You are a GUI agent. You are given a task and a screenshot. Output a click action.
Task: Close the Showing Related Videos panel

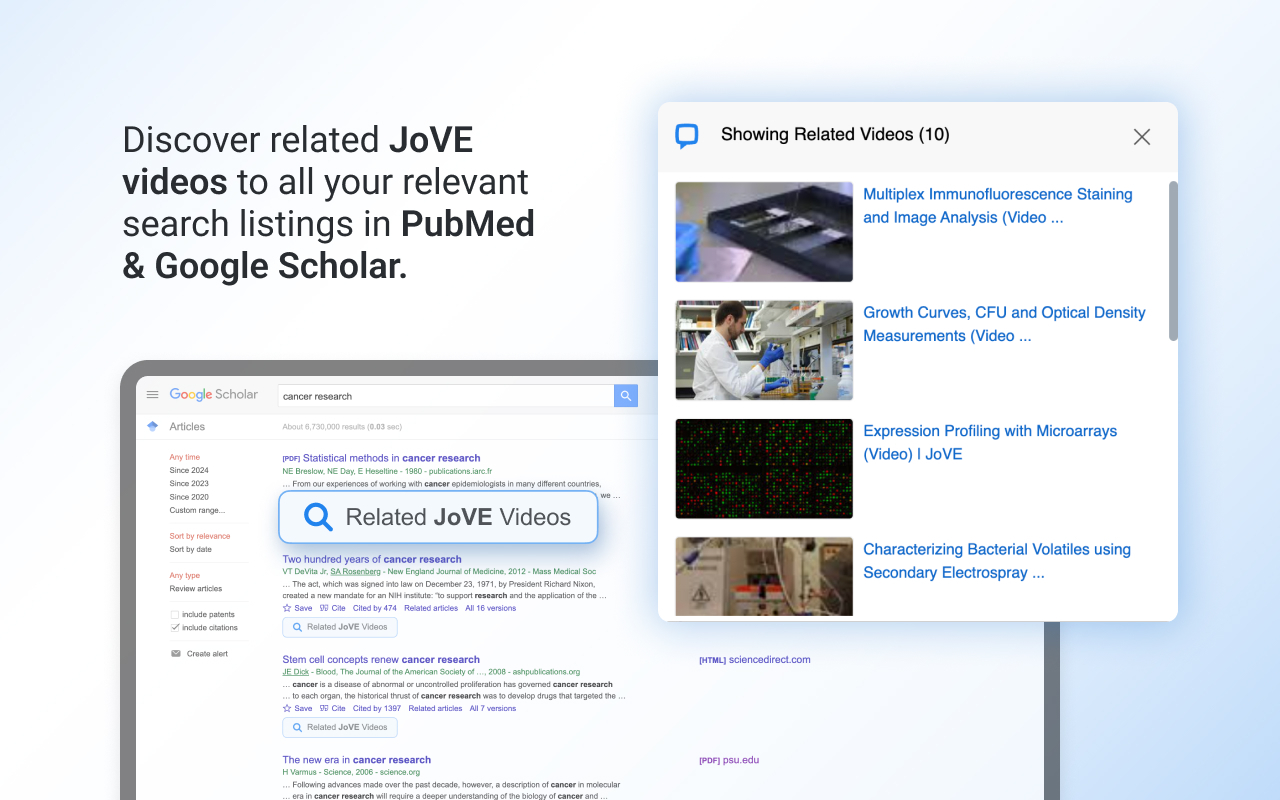1142,137
